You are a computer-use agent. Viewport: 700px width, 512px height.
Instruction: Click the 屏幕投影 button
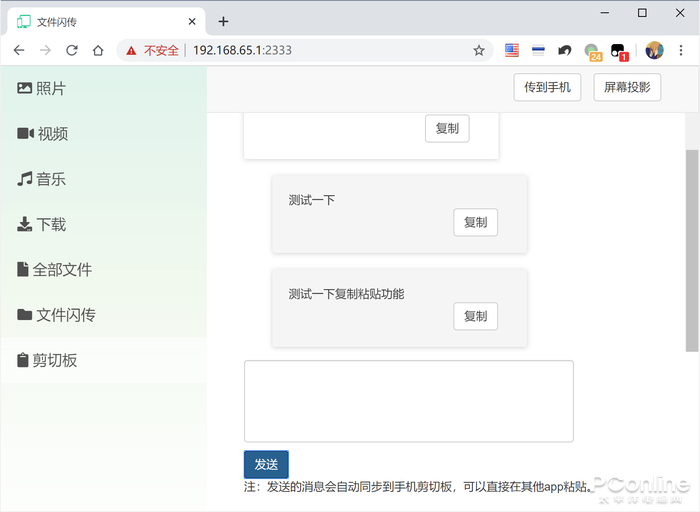(x=627, y=87)
